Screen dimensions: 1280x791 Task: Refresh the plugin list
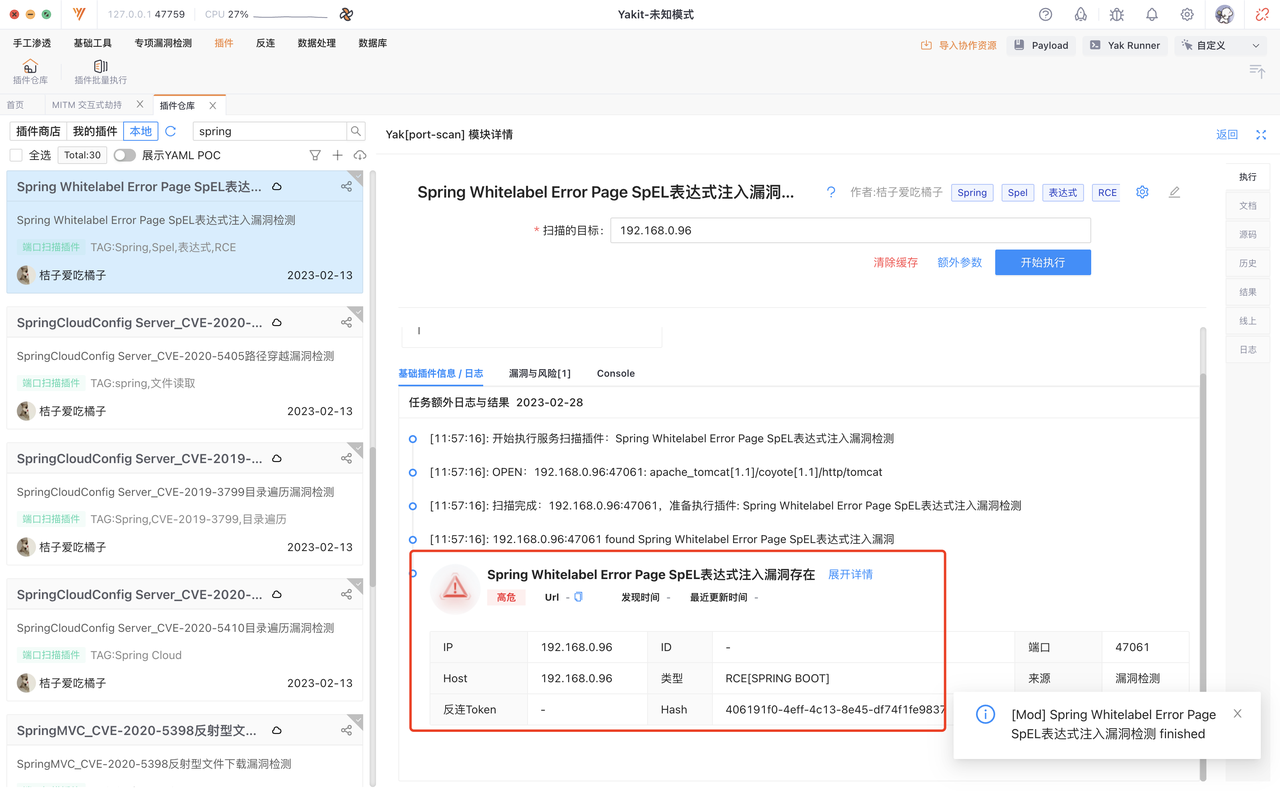click(171, 131)
